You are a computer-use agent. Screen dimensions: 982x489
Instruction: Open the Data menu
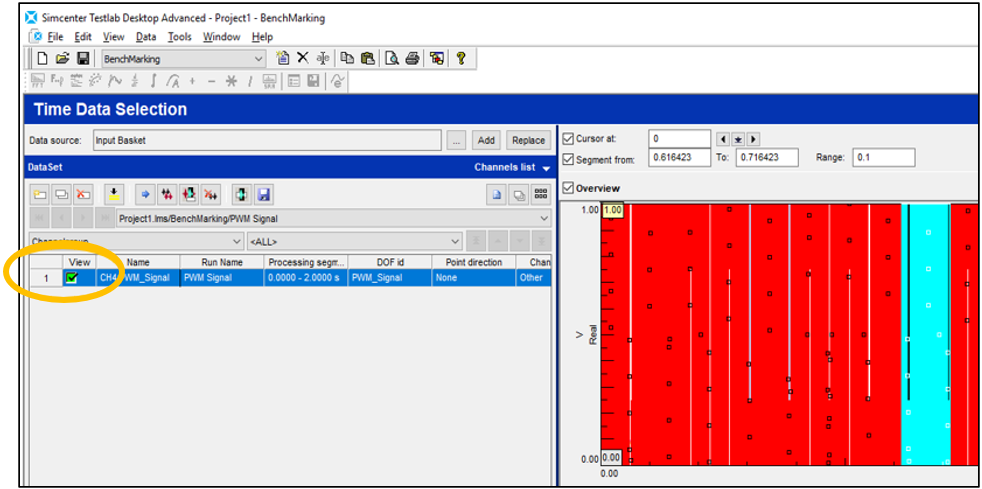coord(146,37)
